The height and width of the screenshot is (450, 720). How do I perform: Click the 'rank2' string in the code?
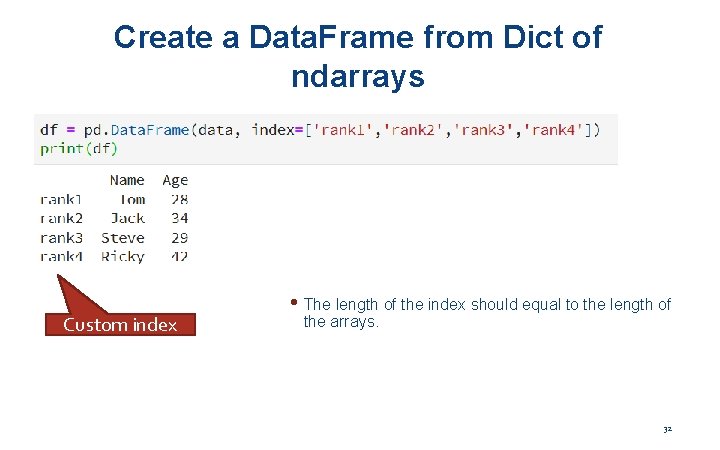click(x=412, y=130)
